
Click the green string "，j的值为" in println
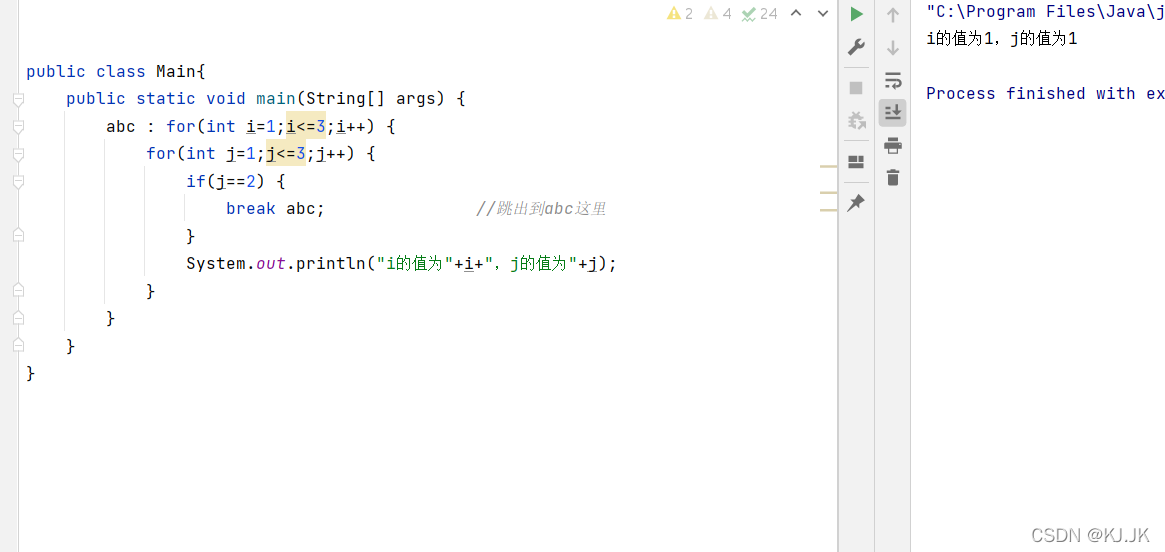532,264
